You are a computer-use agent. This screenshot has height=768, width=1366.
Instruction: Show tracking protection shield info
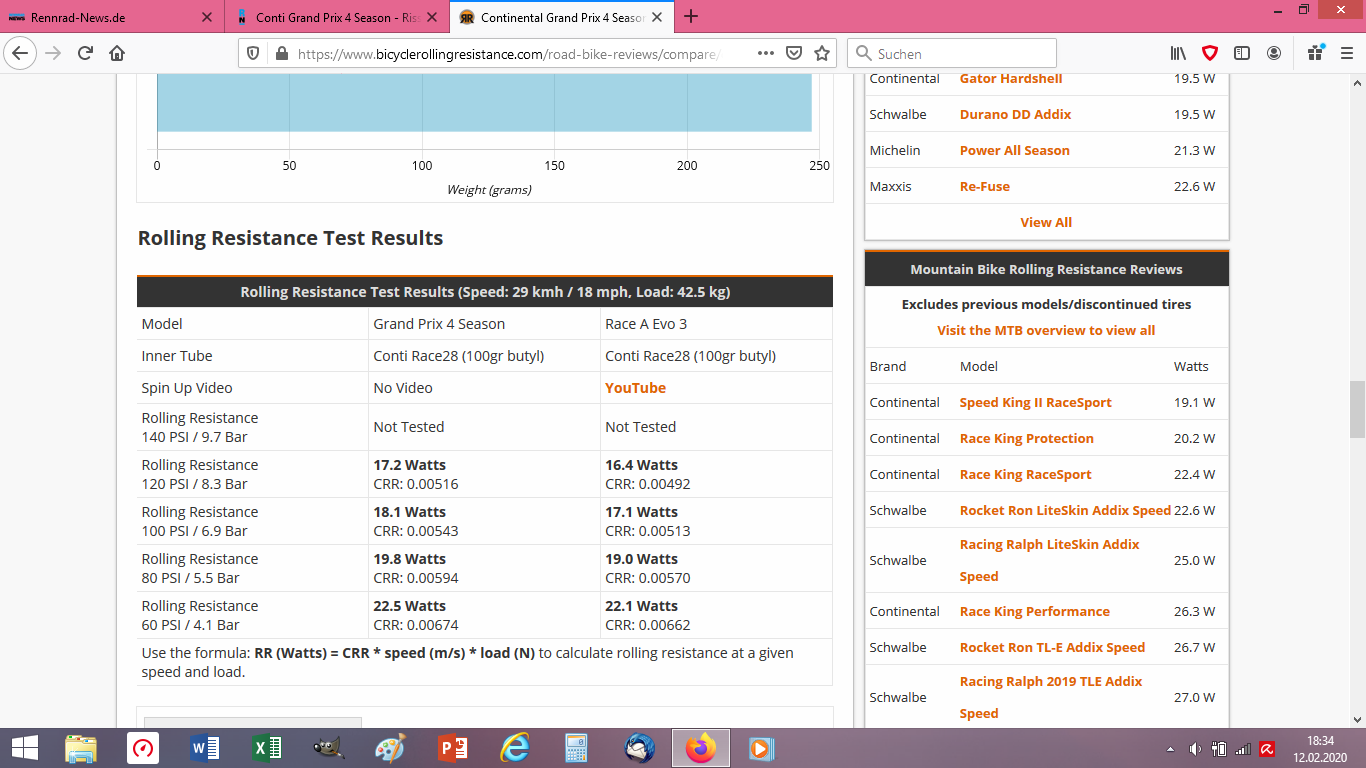(253, 54)
